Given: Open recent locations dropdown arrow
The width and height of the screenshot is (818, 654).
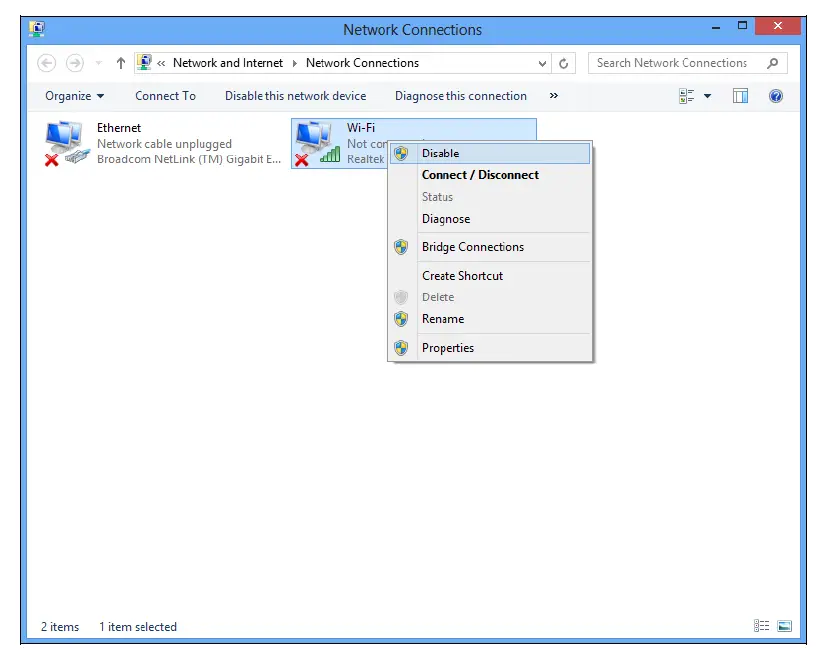Looking at the screenshot, I should (99, 64).
